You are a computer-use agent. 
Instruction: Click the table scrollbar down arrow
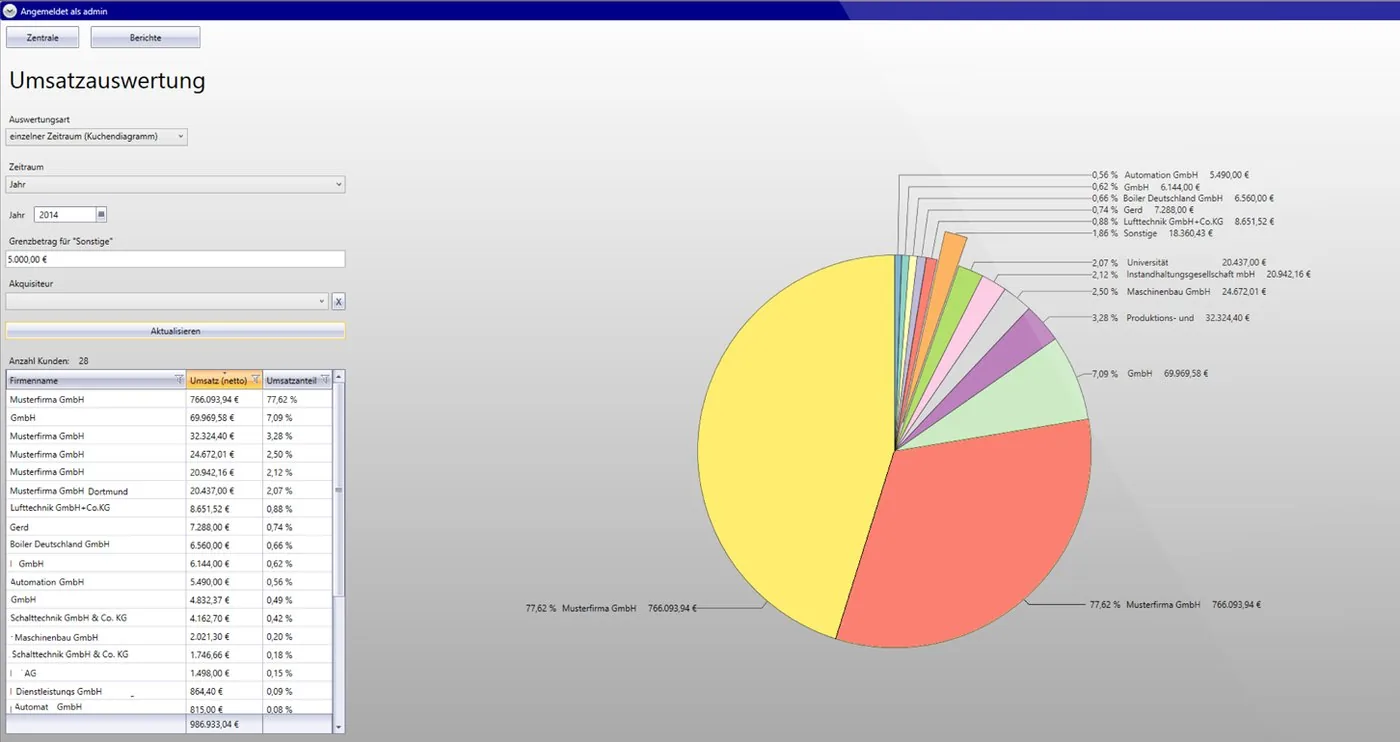tap(338, 726)
